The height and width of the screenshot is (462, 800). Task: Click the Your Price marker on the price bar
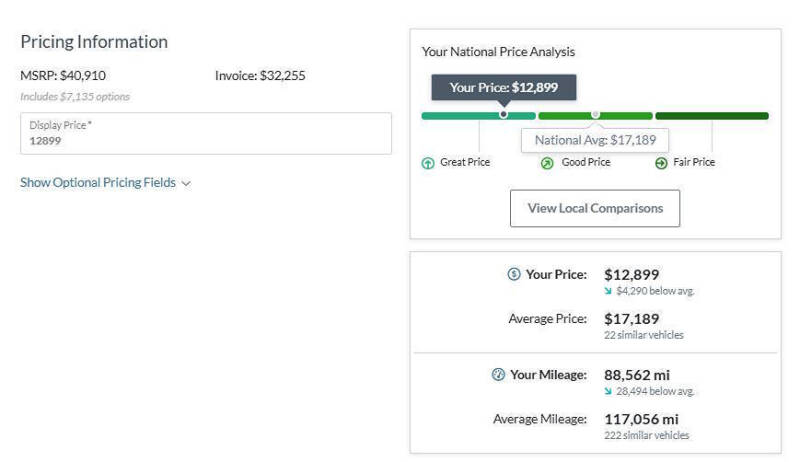click(504, 114)
